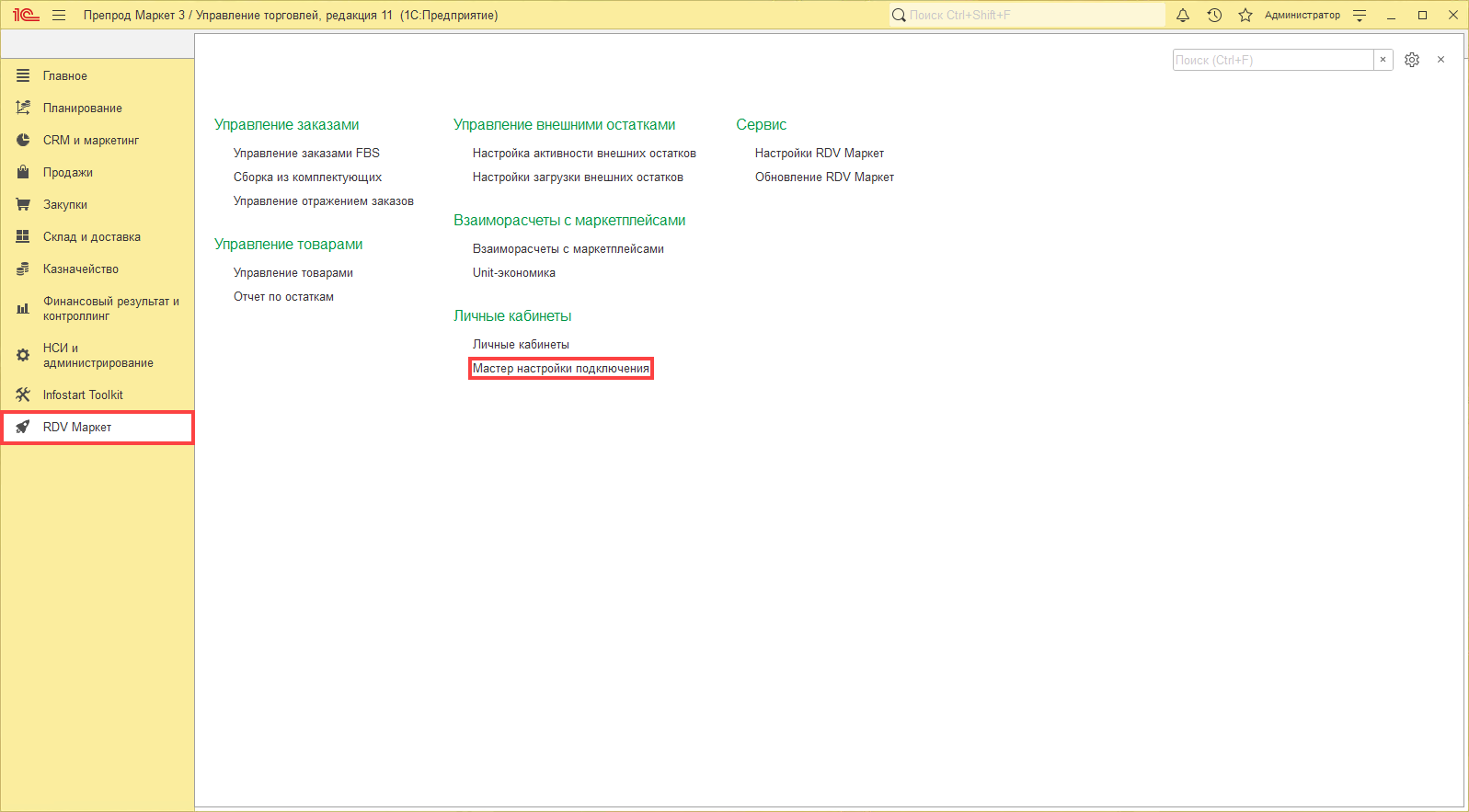Image resolution: width=1469 pixels, height=812 pixels.
Task: Open Планирование section
Action: point(98,108)
